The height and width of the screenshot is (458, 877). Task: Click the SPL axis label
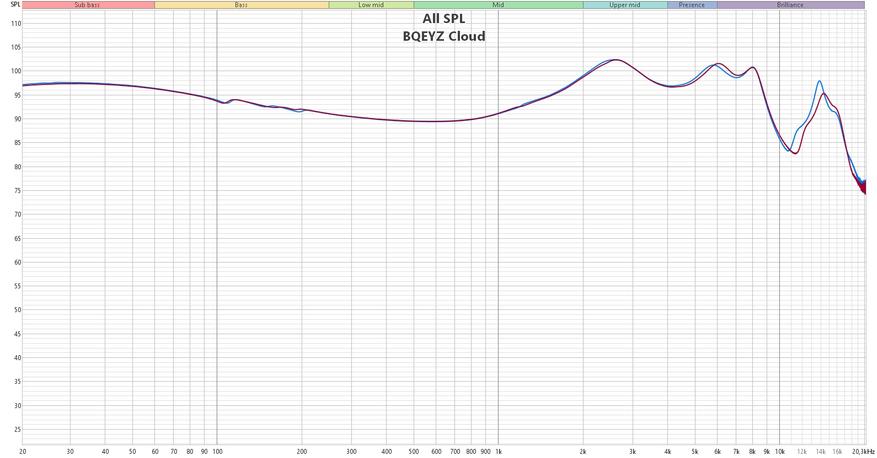point(15,5)
